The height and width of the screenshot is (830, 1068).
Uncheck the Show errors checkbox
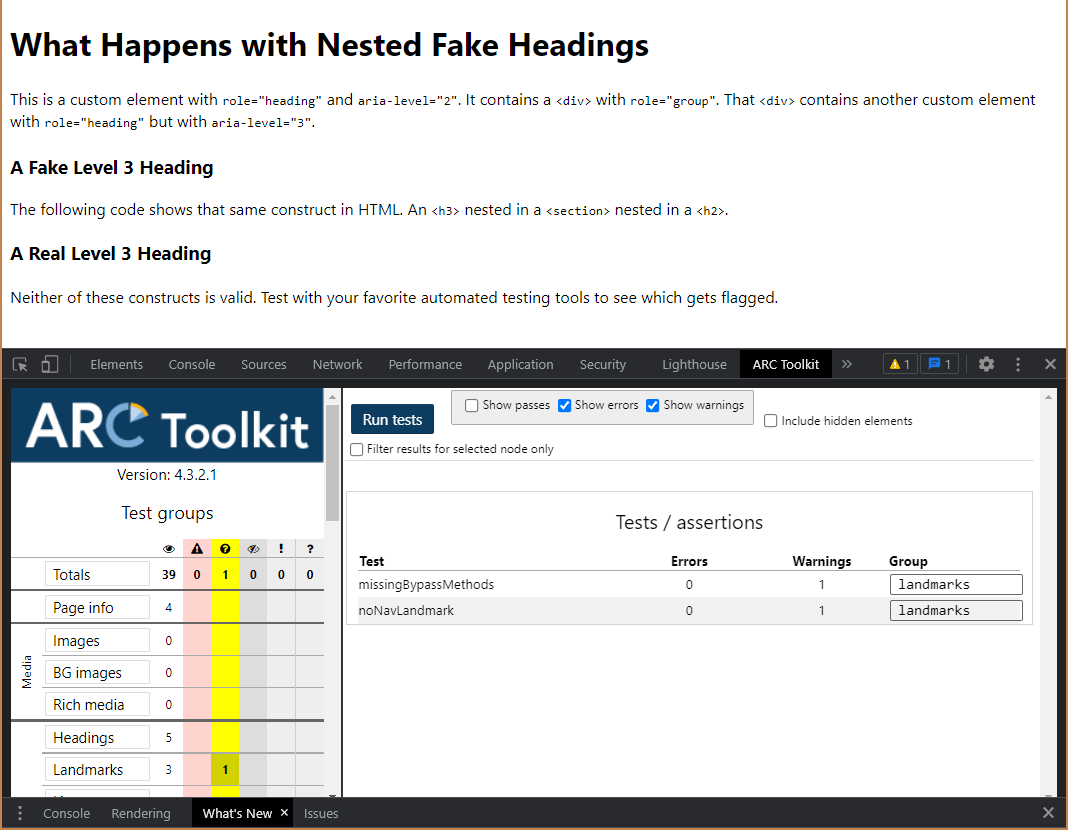point(564,406)
